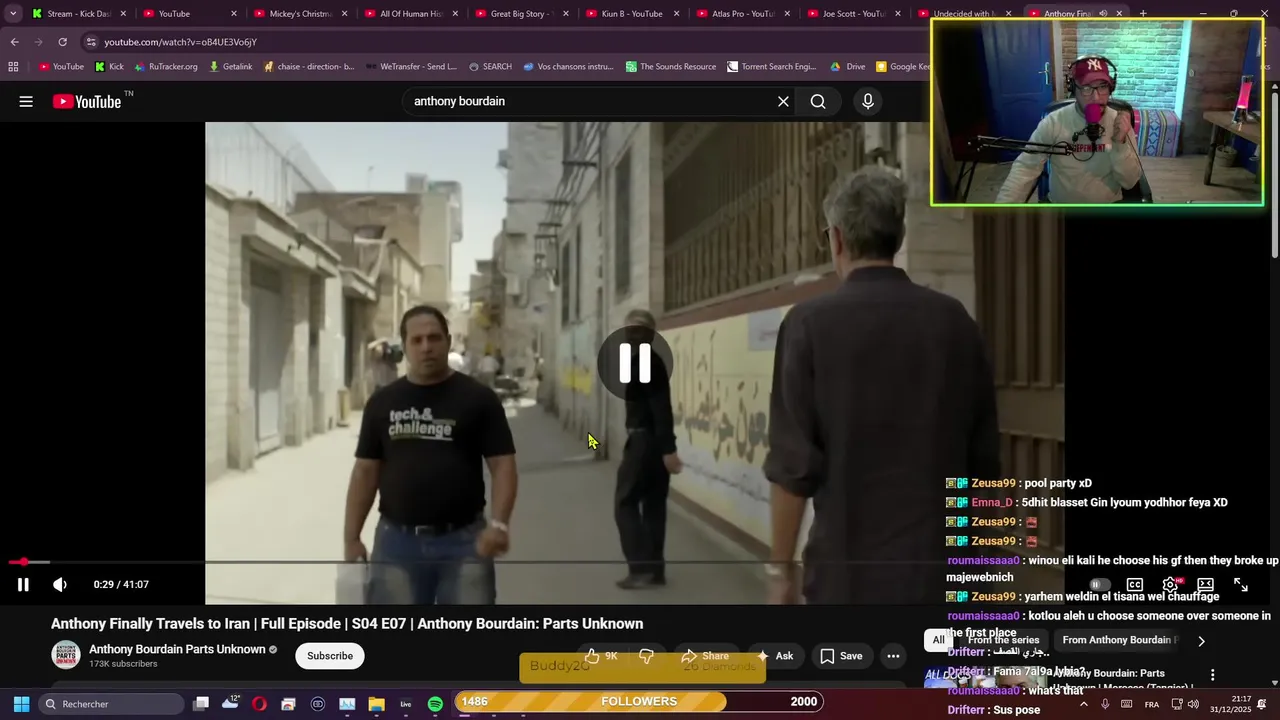Image resolution: width=1280 pixels, height=720 pixels.
Task: Dislike the video with thumbs down
Action: coord(647,656)
